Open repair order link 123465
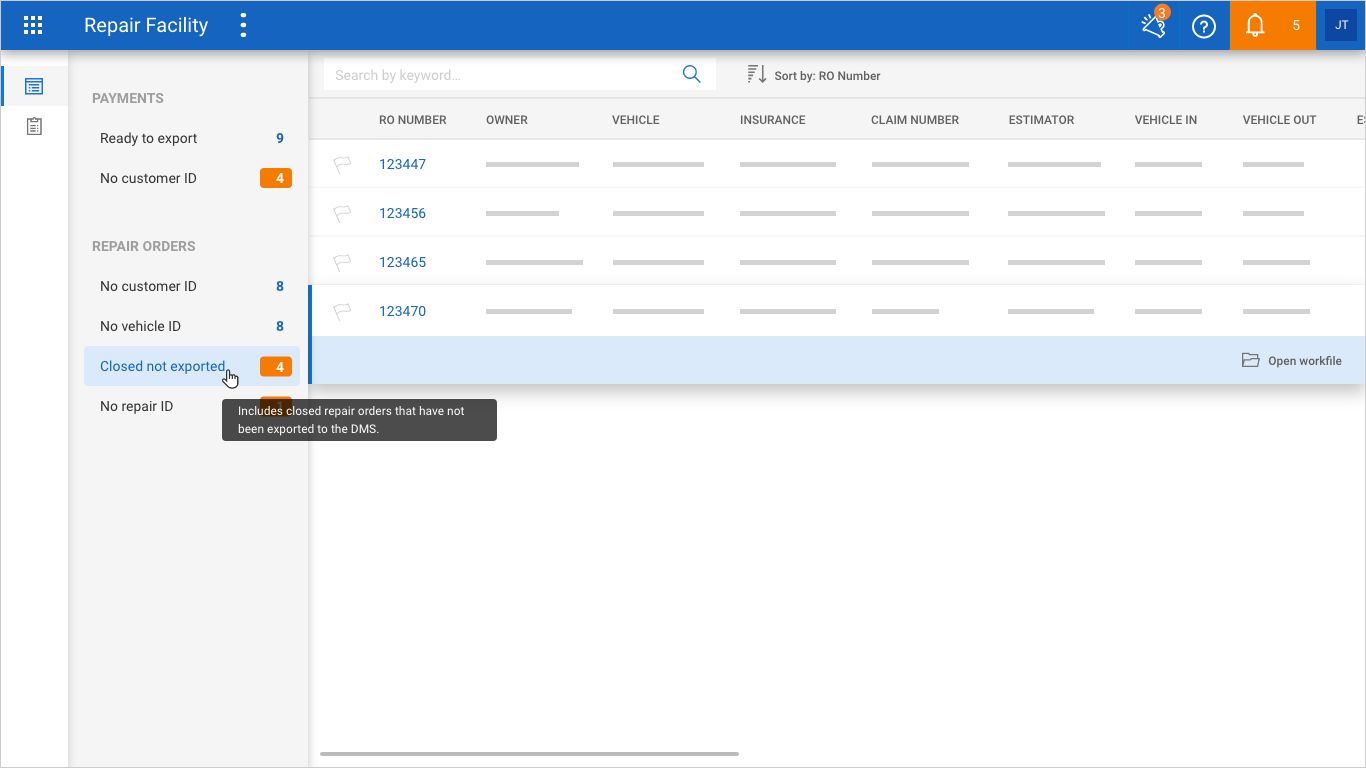The height and width of the screenshot is (768, 1366). pos(402,262)
